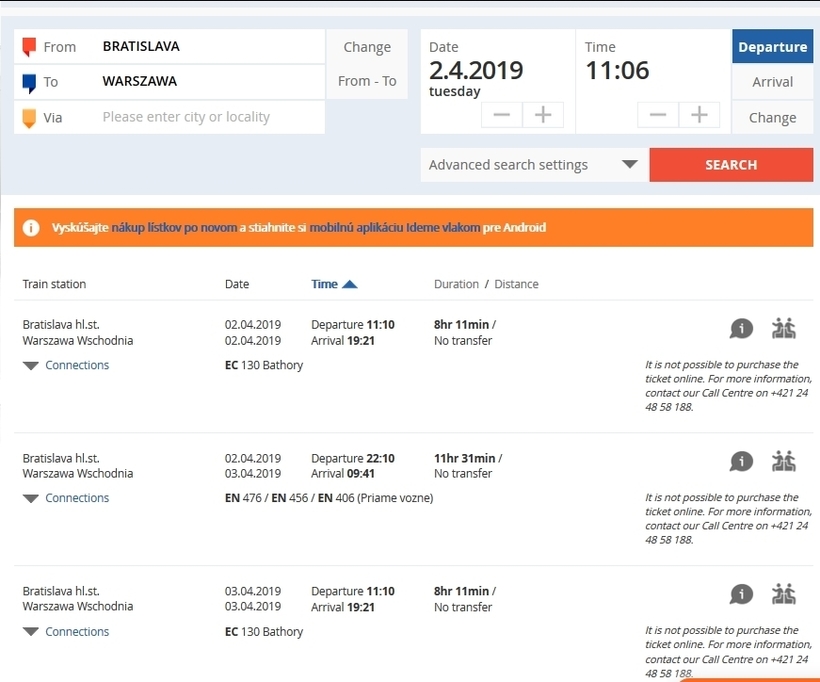Viewport: 820px width, 682px height.
Task: Click info icon for first EC 130 Bathory connection
Action: coord(741,329)
